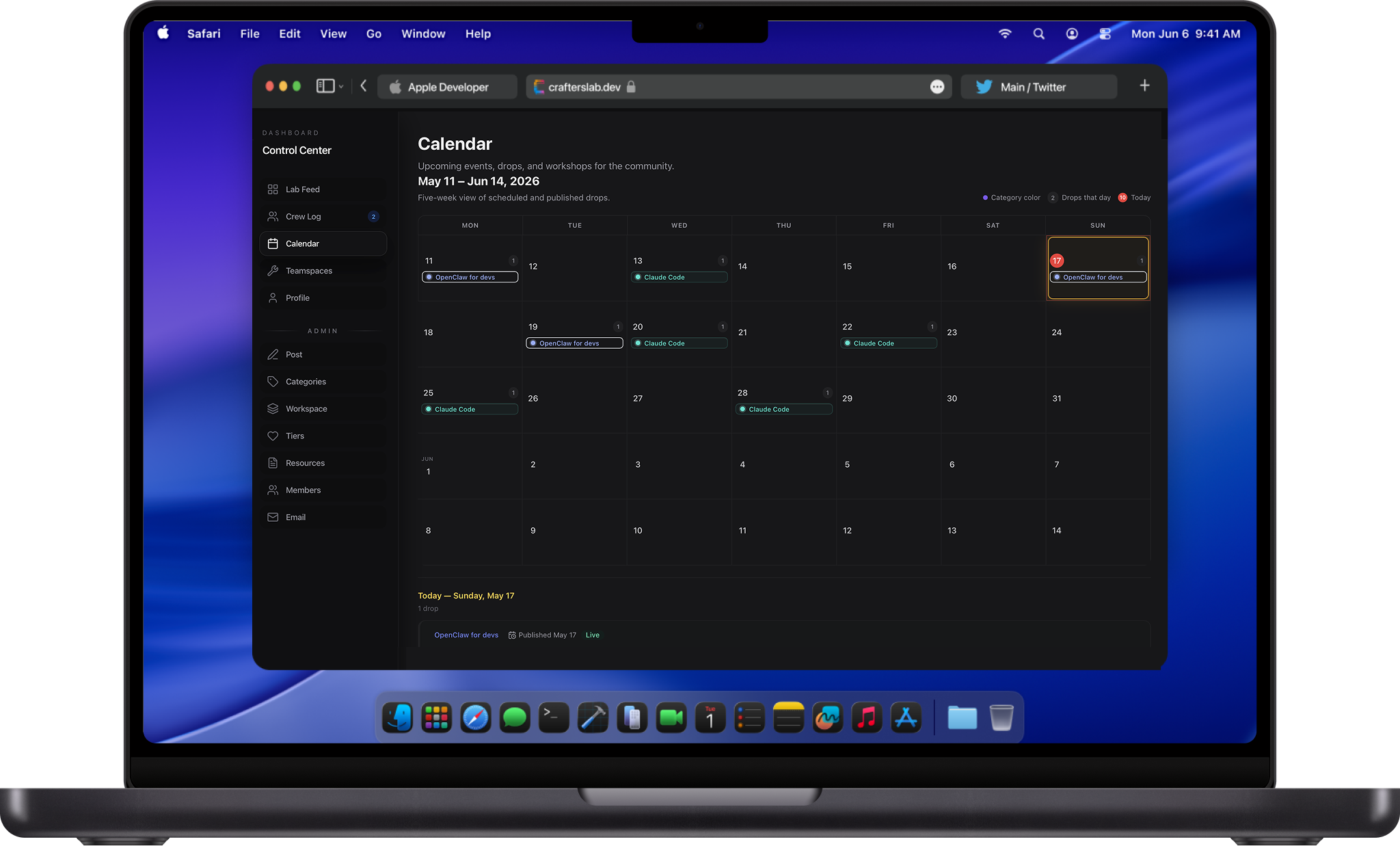The height and width of the screenshot is (846, 1400).
Task: Open the View menu
Action: 334,34
